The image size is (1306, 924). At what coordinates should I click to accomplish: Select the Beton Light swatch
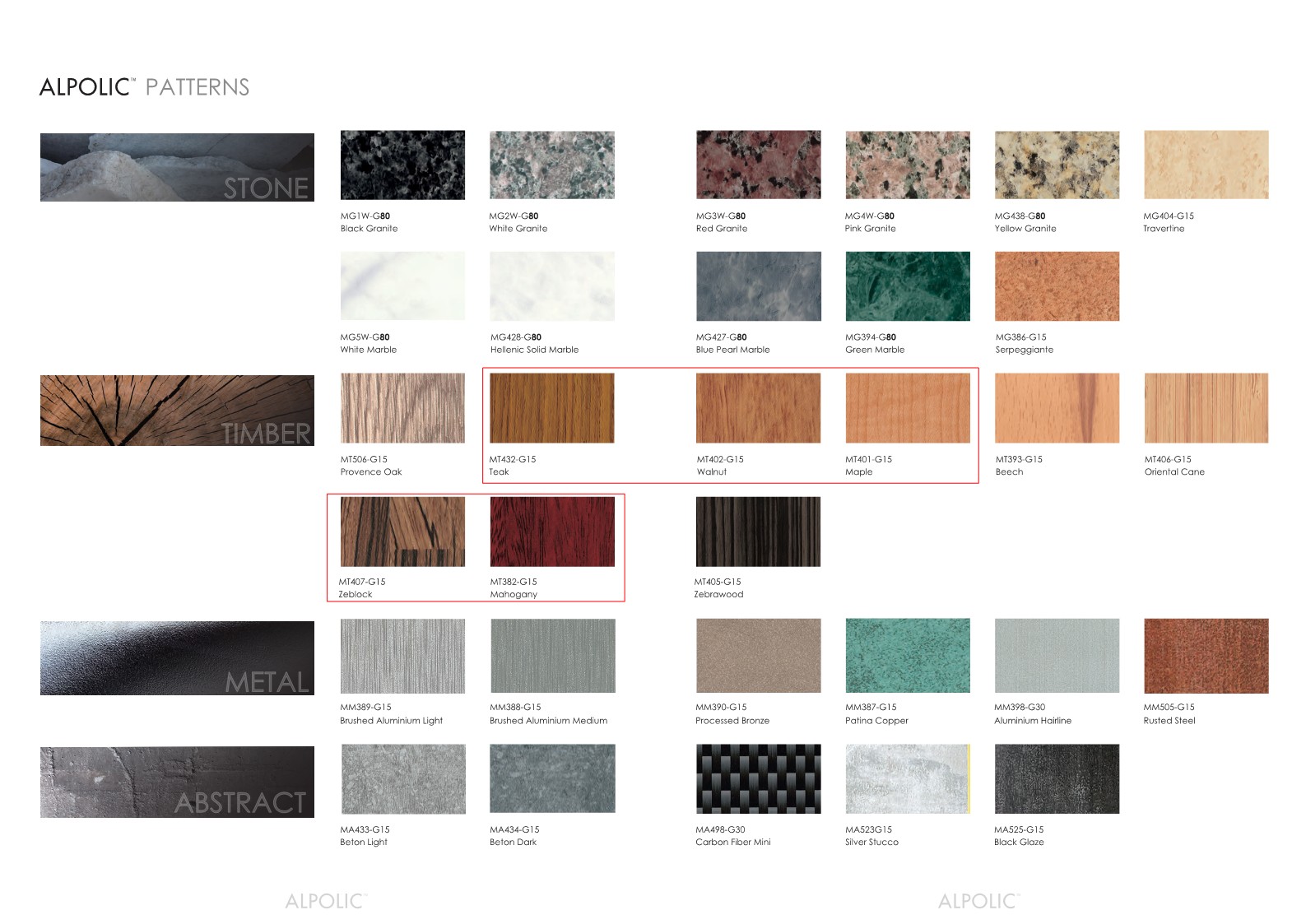[402, 779]
